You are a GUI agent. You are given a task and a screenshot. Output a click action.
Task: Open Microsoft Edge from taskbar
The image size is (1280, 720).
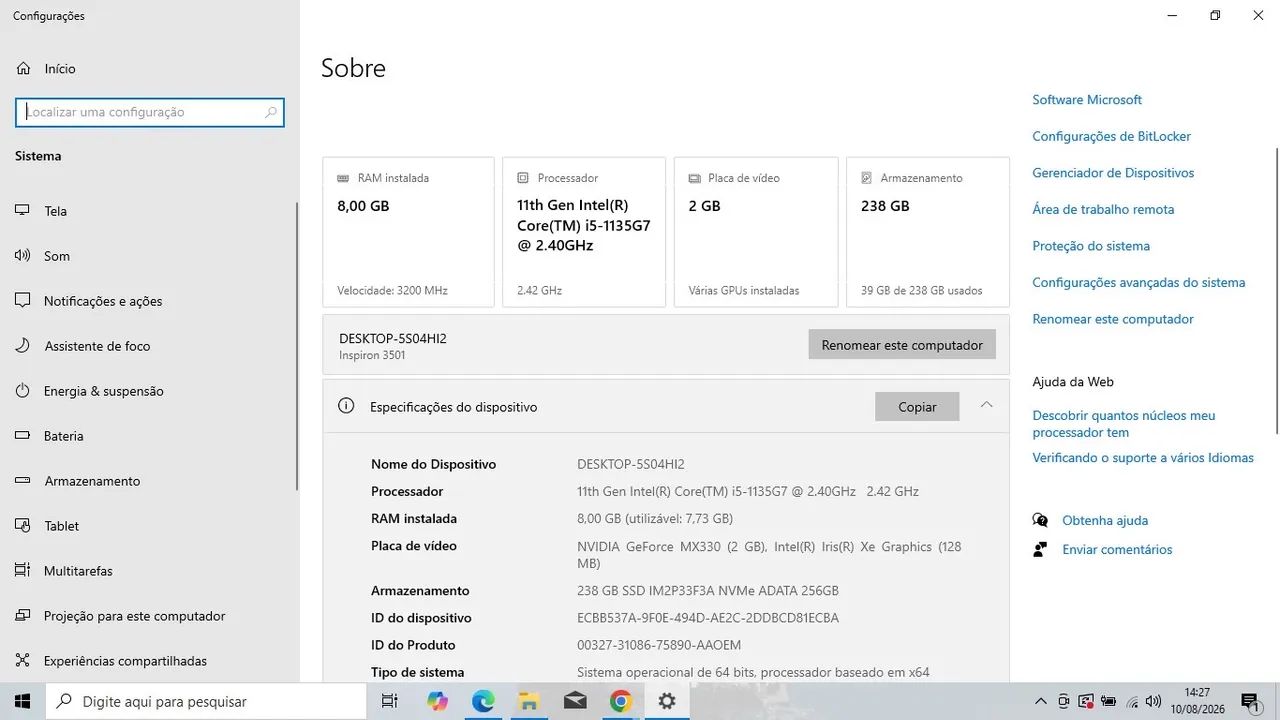(483, 701)
